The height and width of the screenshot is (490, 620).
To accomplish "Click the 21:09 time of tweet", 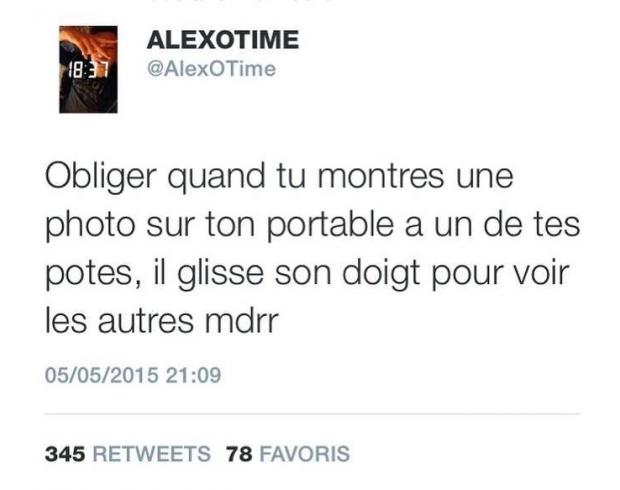I will click(193, 375).
